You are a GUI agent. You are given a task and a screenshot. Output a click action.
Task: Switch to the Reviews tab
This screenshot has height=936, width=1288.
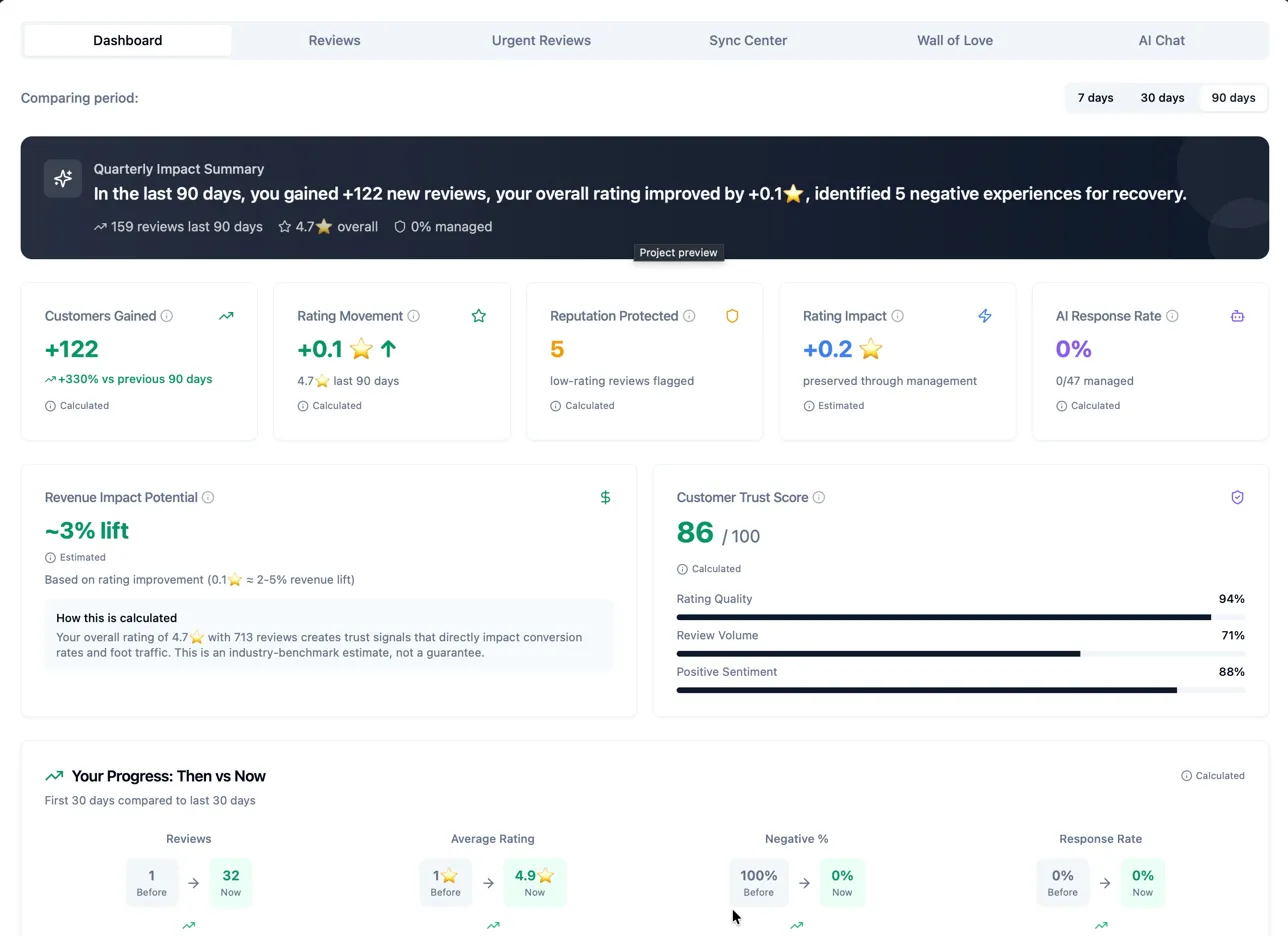[334, 40]
